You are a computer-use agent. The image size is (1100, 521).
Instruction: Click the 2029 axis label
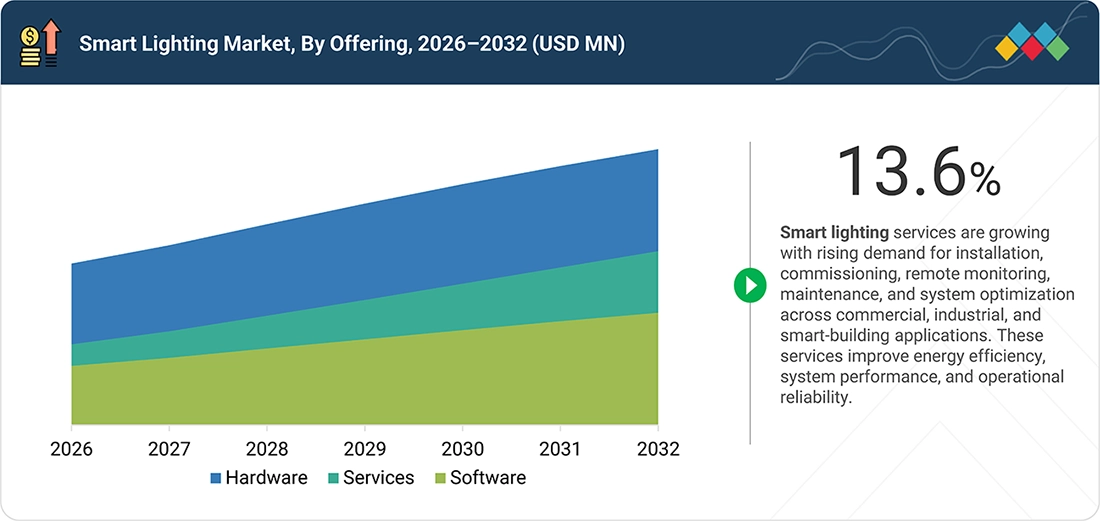coord(365,449)
